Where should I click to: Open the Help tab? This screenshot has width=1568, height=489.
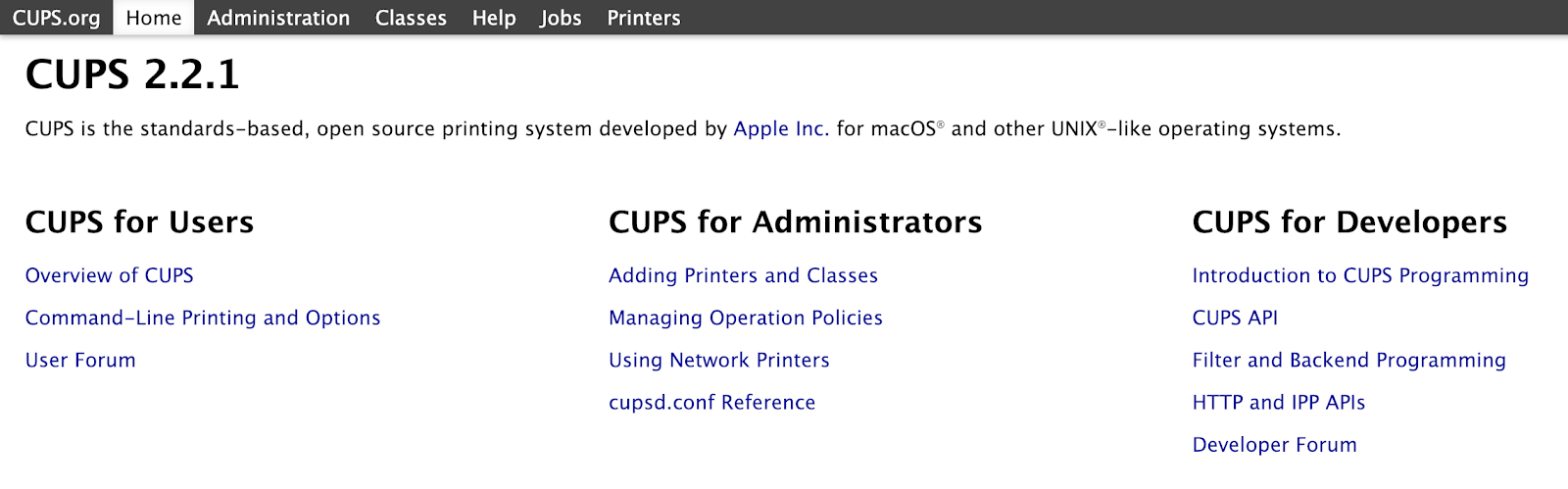coord(494,18)
